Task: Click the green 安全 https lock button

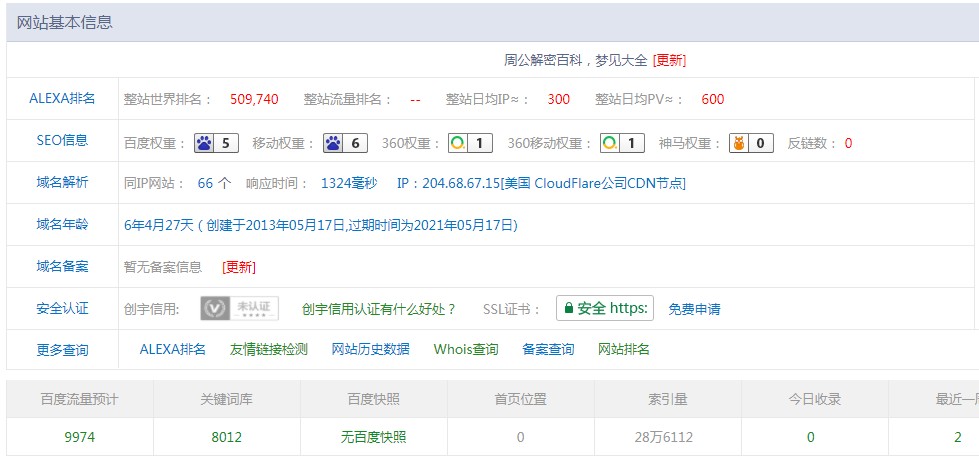Action: pyautogui.click(x=605, y=308)
